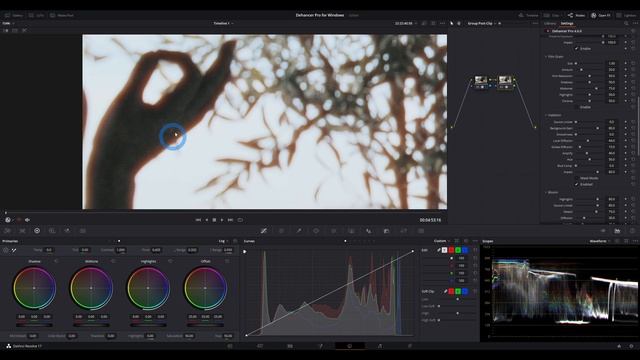
Task: Reset the Midtone color wheel
Action: pos(113,261)
